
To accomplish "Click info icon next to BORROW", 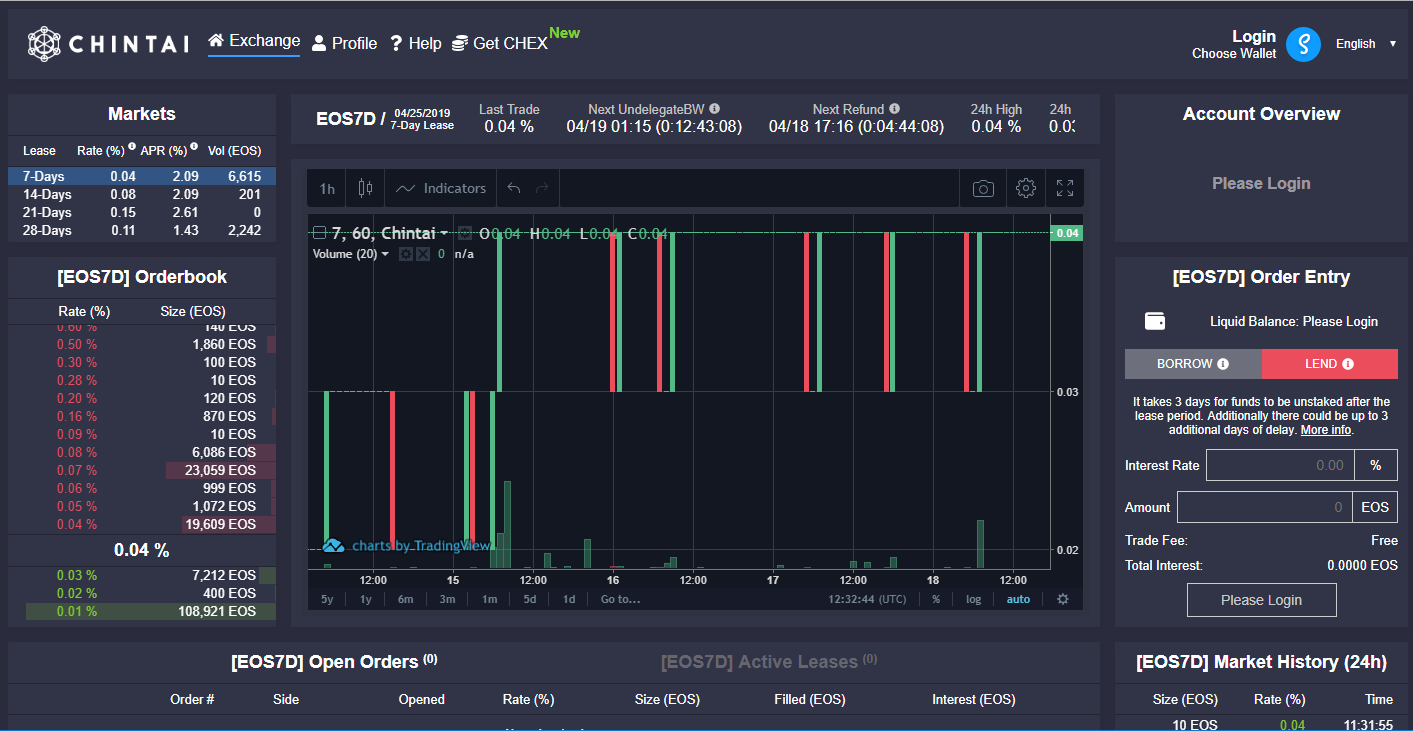I will (1223, 364).
